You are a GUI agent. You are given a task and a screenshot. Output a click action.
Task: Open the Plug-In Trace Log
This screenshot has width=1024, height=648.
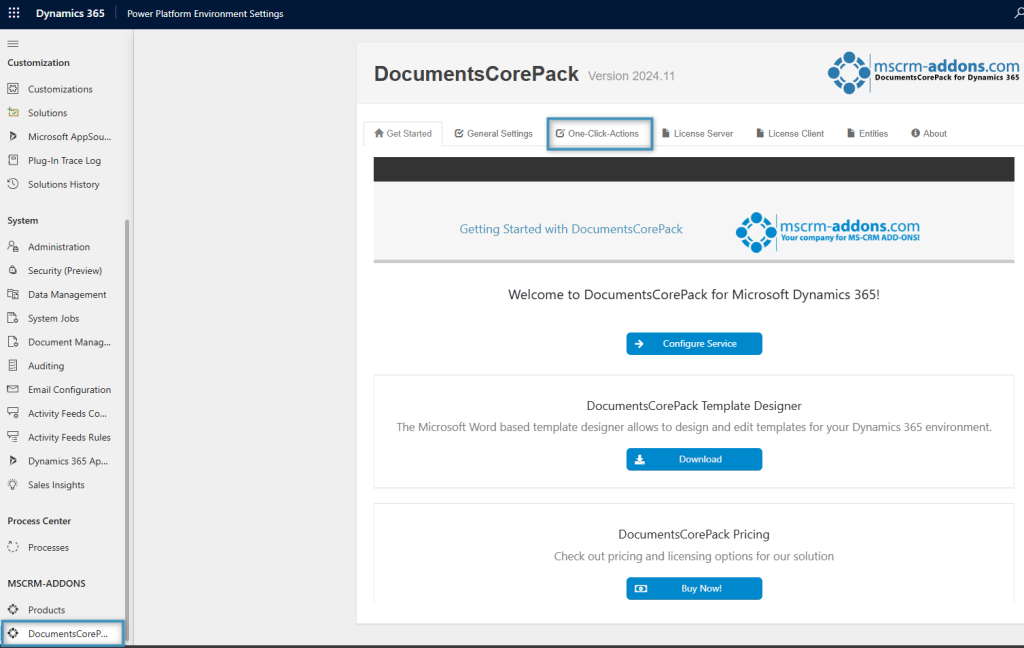tap(65, 160)
